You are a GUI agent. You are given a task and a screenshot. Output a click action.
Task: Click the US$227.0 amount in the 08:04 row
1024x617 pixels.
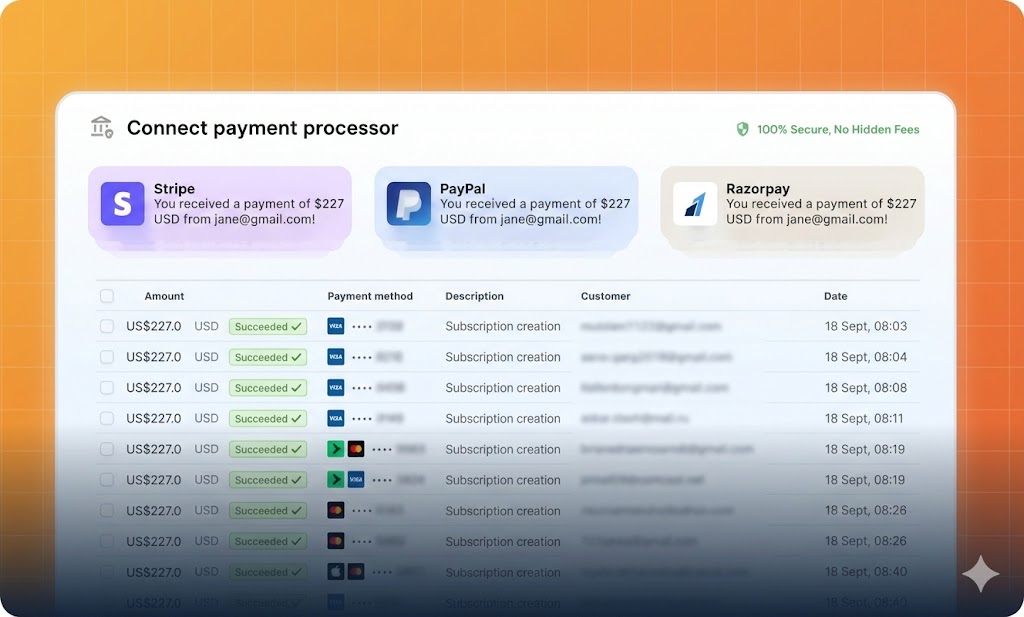[153, 356]
